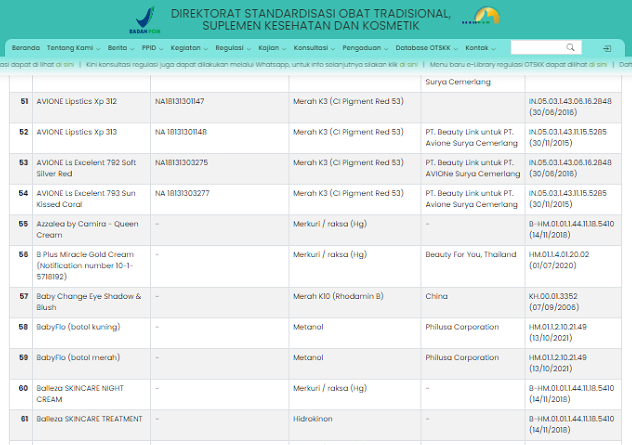Expand the Konsultasi dropdown menu
This screenshot has height=445, width=632.
(x=314, y=48)
